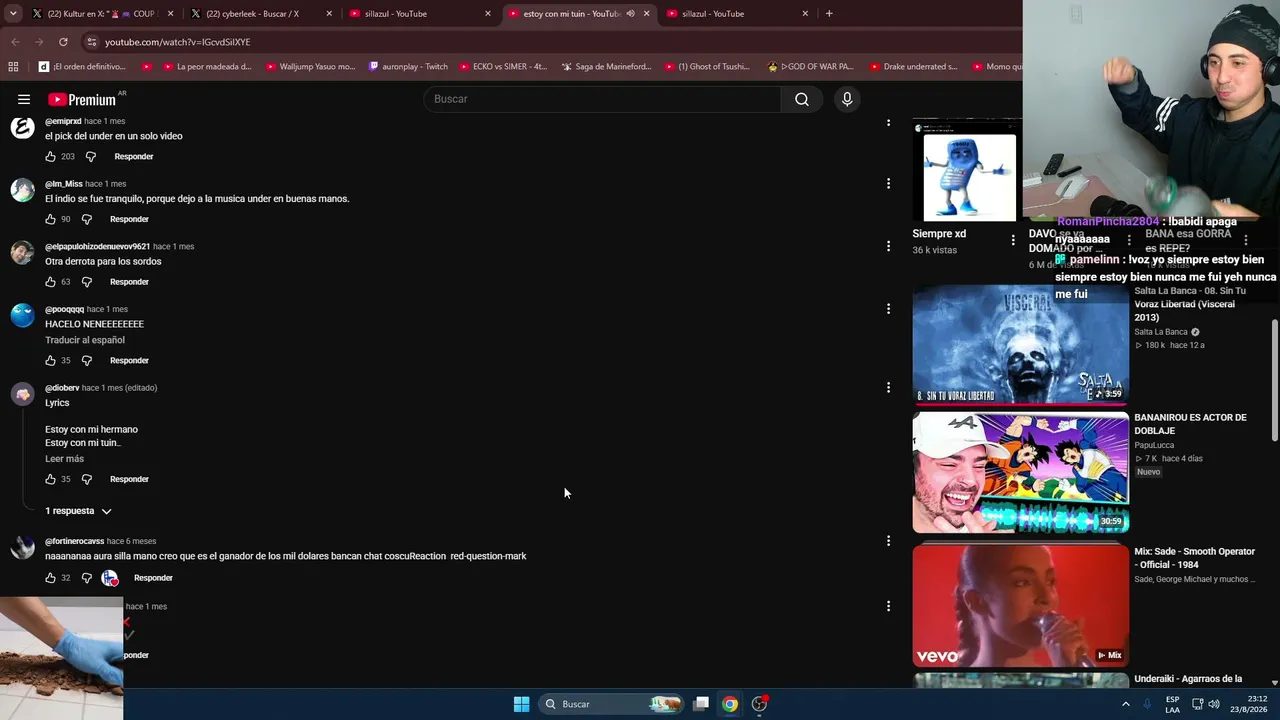1280x720 pixels.
Task: Open the Salta La Banca 'Visceral' thumbnail
Action: [1020, 345]
